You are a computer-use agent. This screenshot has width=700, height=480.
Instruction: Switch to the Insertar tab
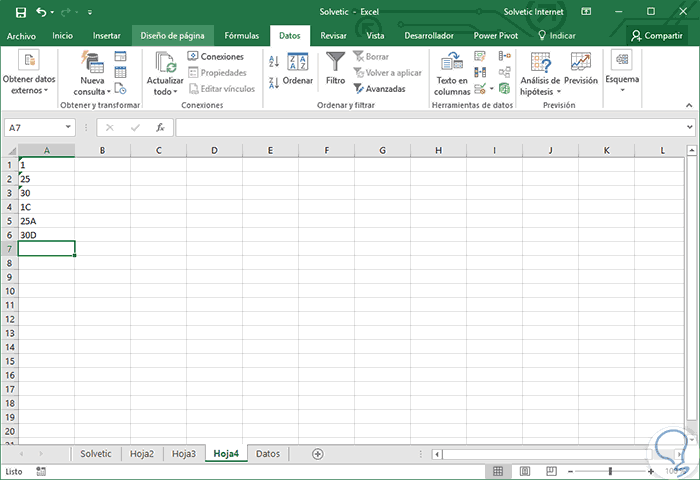107,36
